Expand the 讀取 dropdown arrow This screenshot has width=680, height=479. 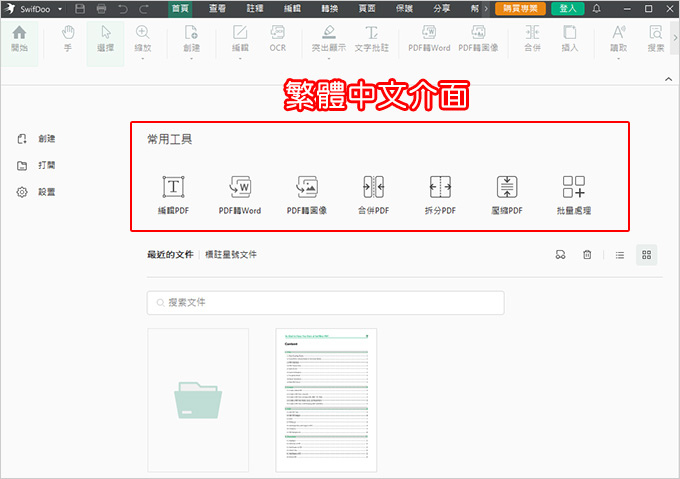(x=618, y=58)
